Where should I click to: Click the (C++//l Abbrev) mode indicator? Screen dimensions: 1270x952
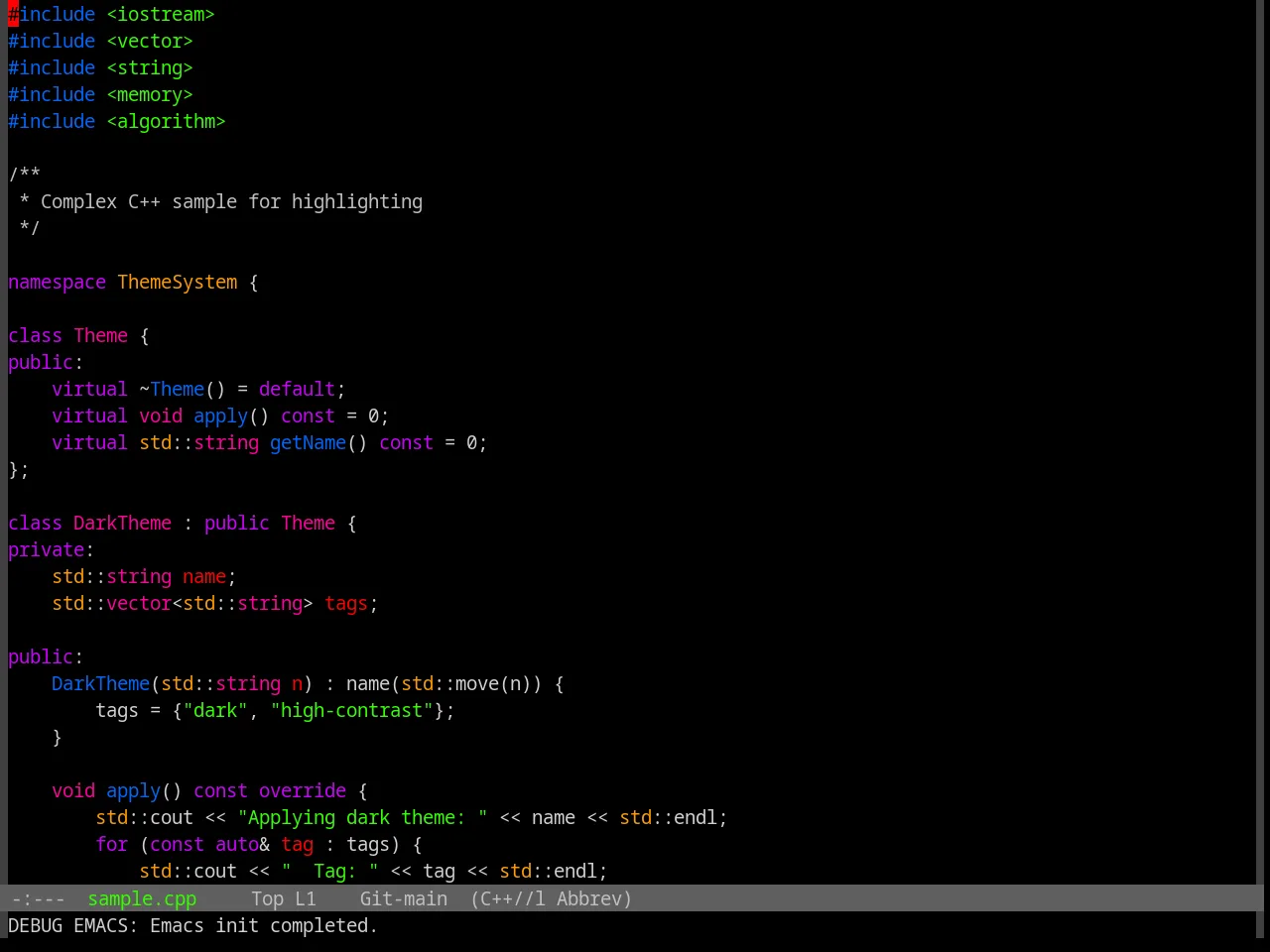tap(551, 898)
